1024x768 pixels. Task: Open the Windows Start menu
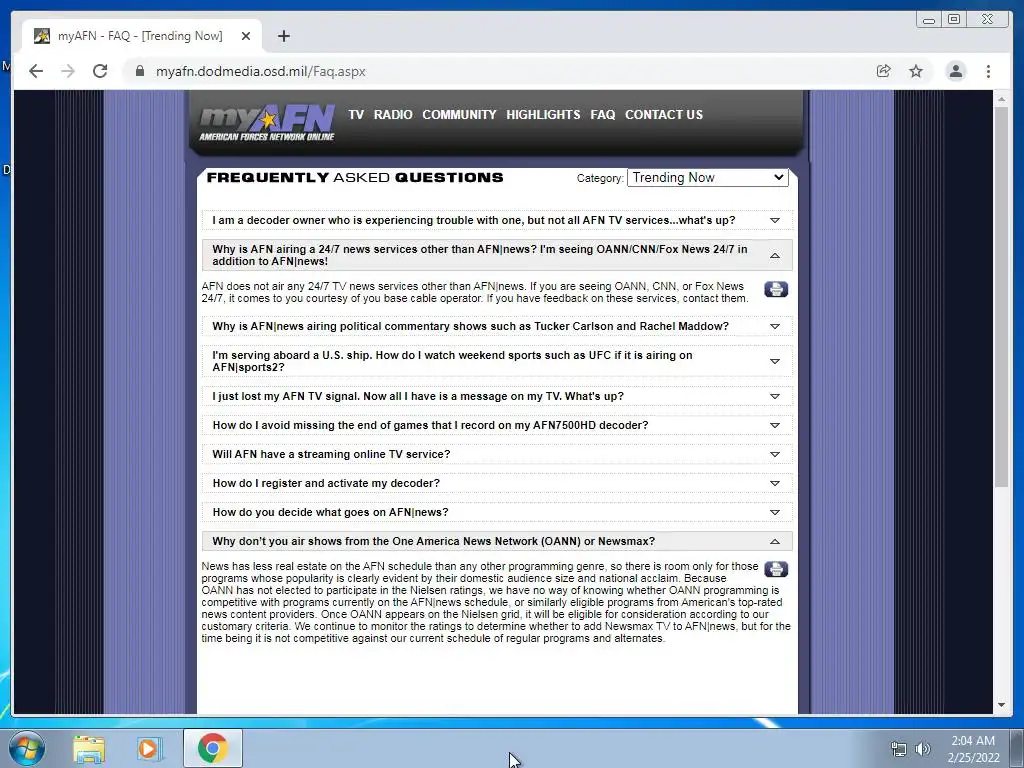click(x=26, y=749)
